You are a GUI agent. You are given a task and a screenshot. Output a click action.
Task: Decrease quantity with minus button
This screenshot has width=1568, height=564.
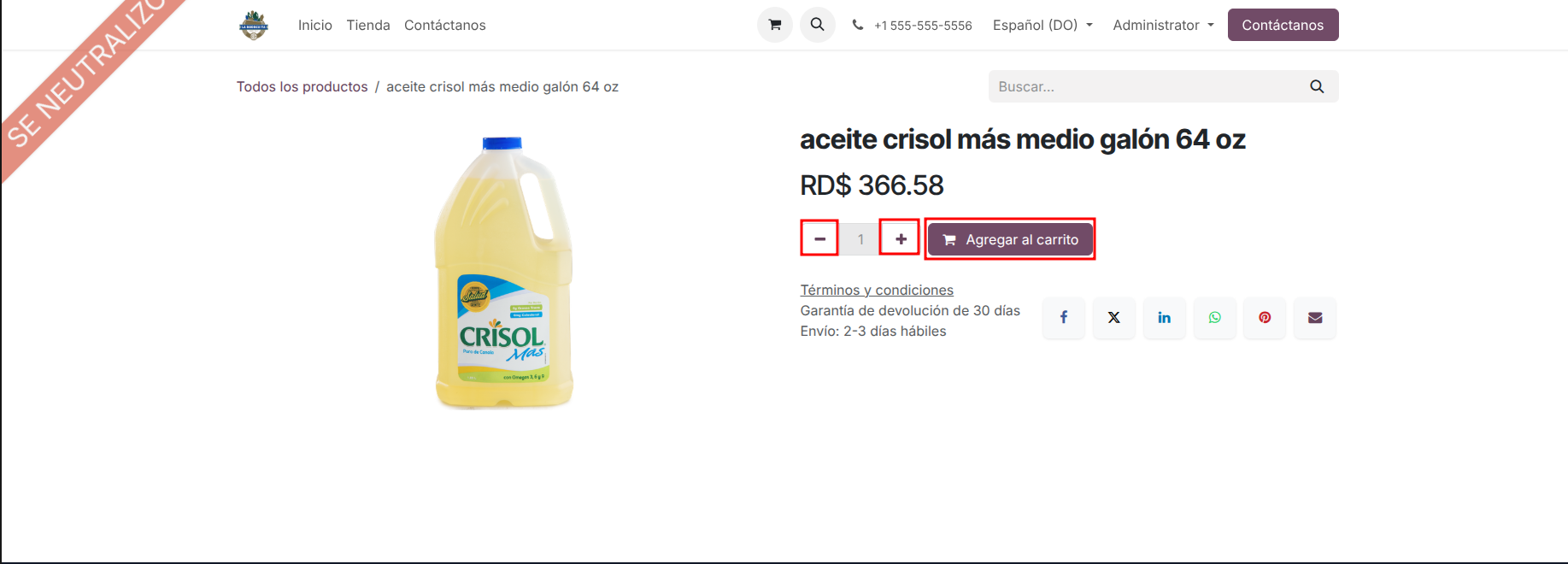[819, 238]
